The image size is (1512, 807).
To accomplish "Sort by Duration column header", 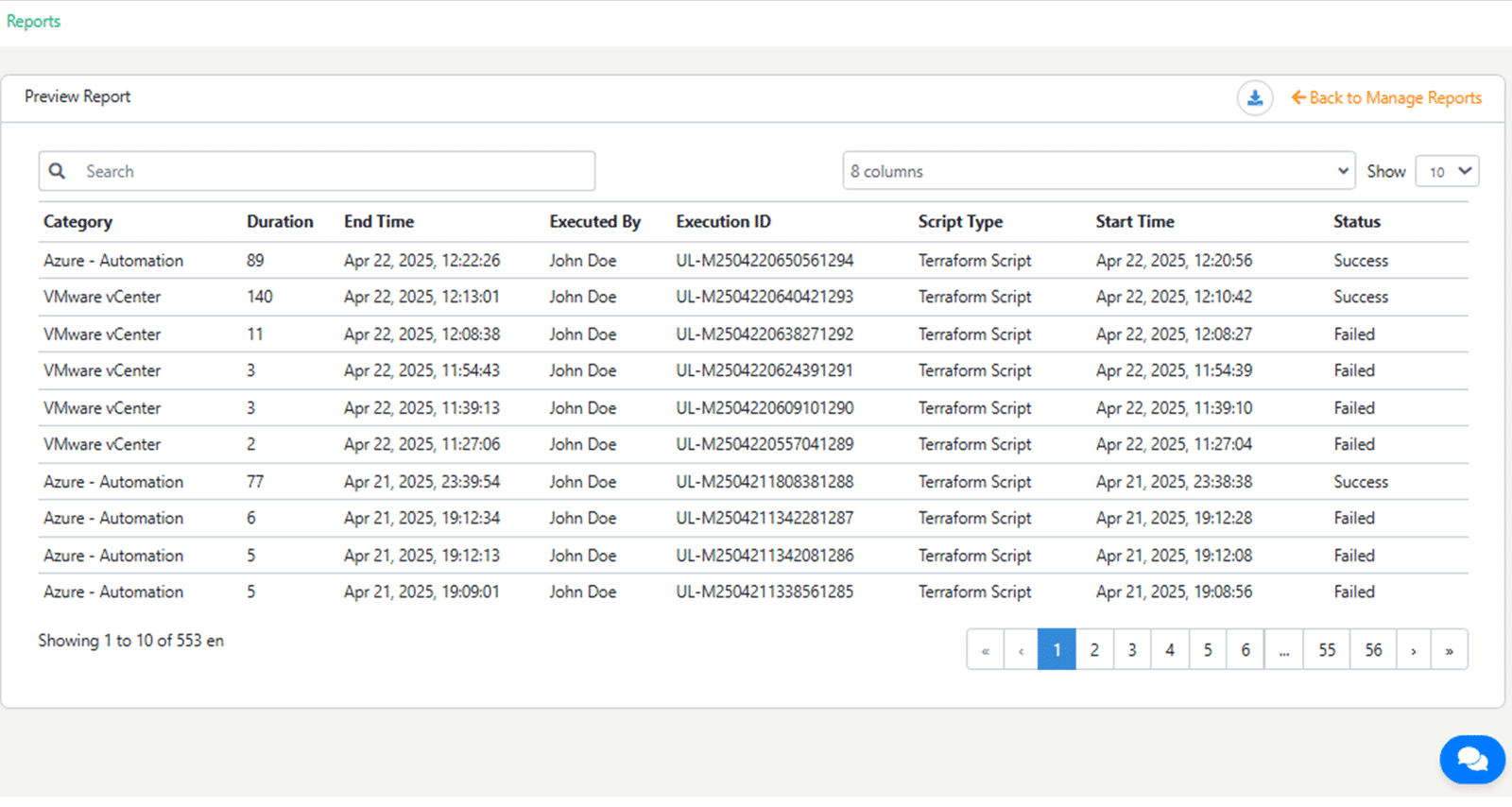I will (280, 222).
